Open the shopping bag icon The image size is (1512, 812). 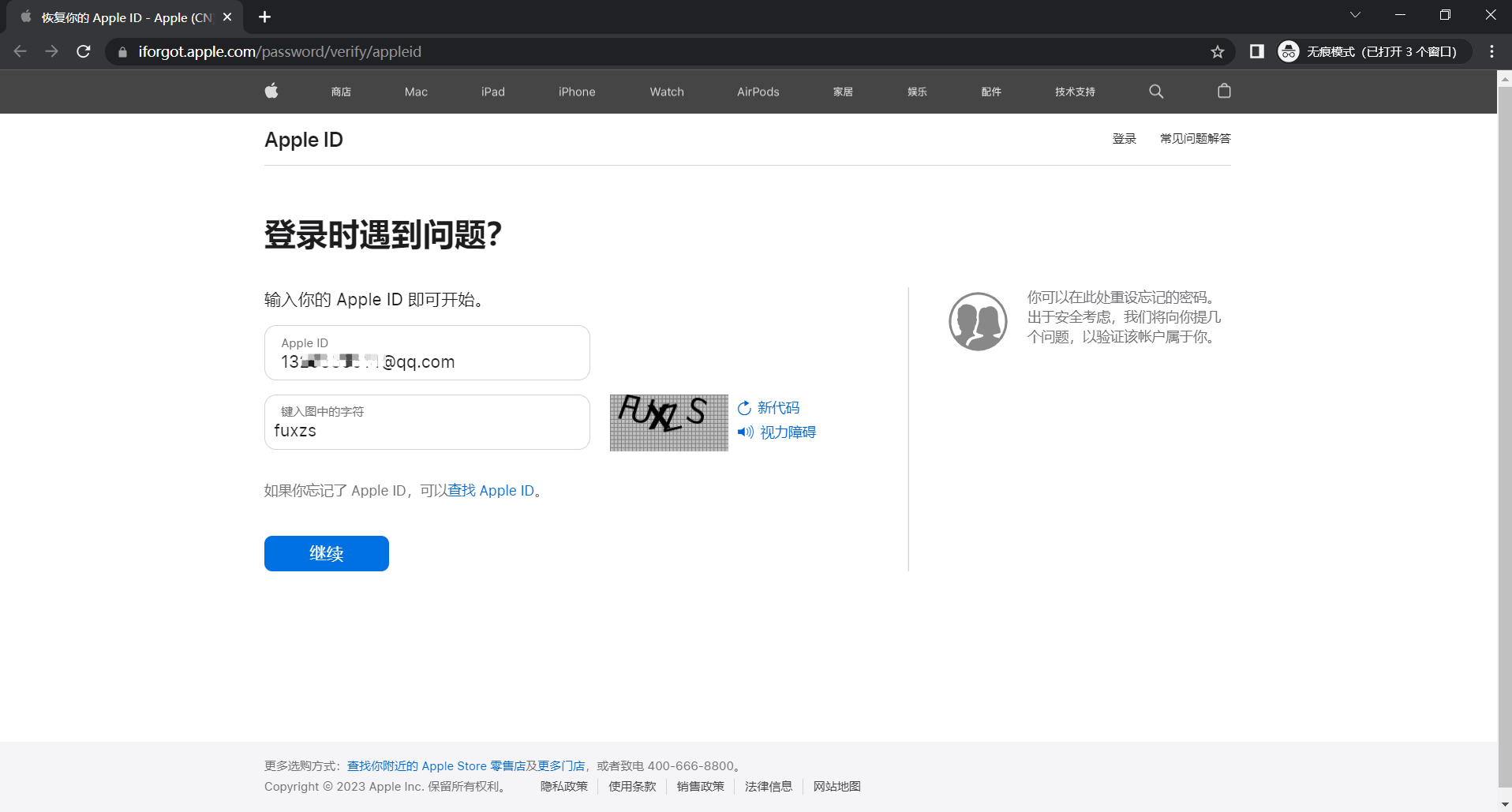click(1224, 91)
